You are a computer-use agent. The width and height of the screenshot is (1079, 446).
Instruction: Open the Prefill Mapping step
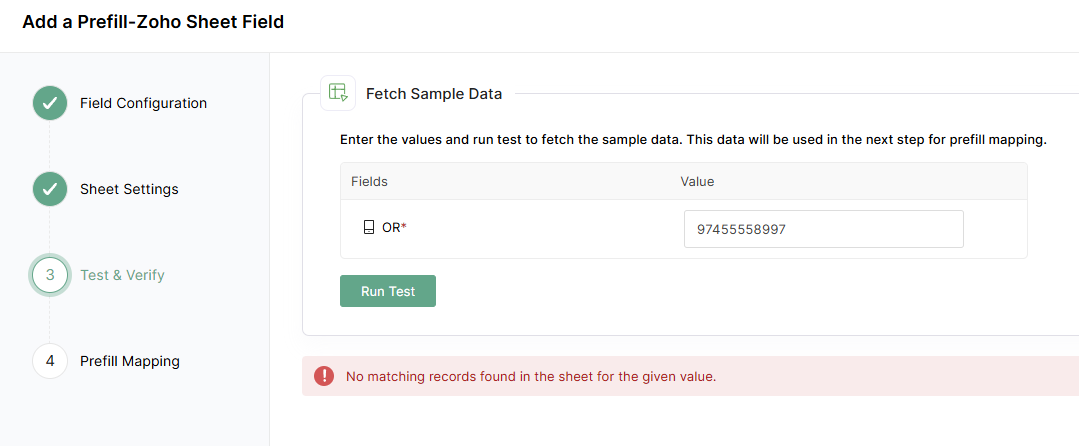point(130,361)
